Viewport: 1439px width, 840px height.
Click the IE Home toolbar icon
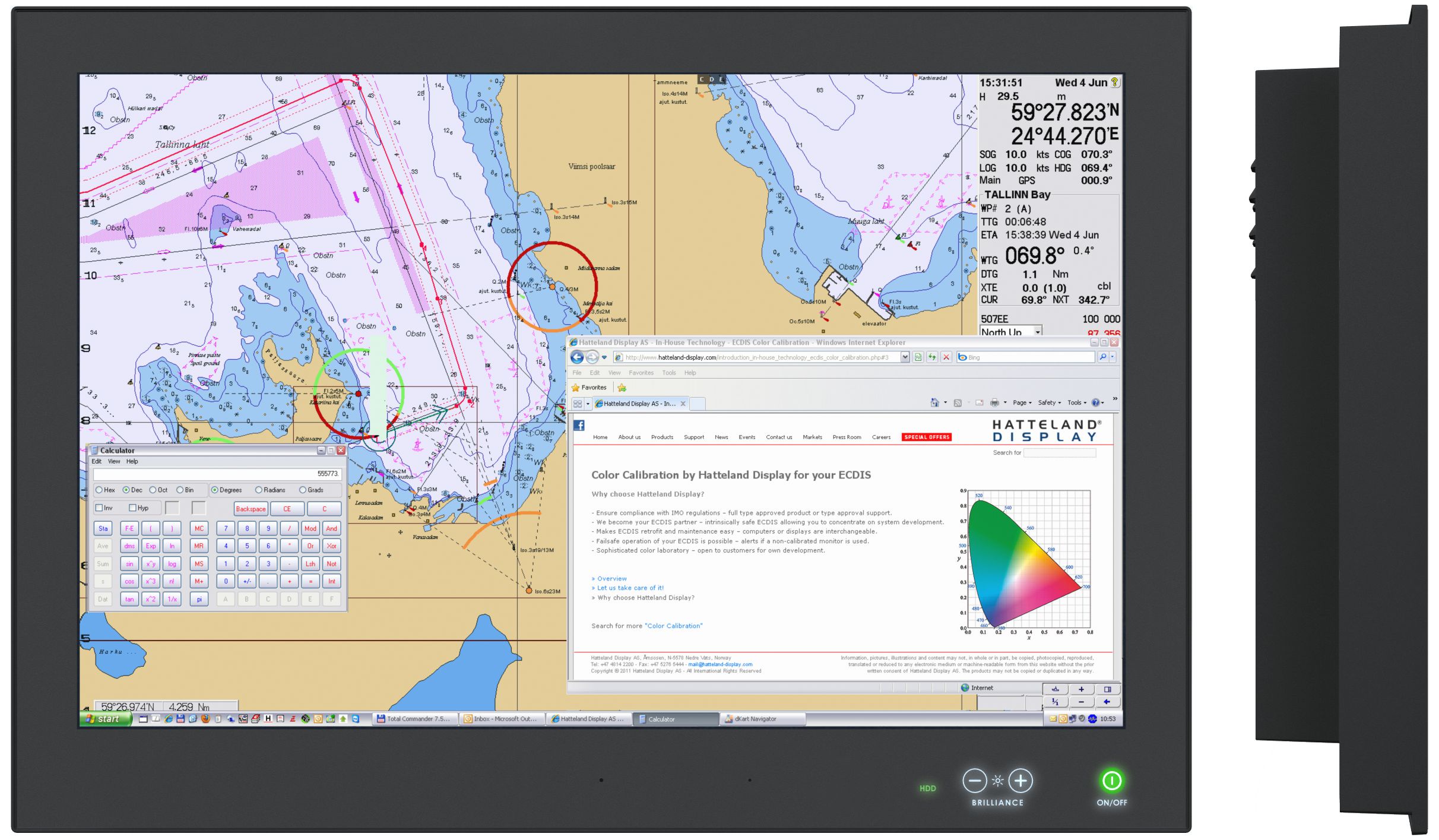934,402
